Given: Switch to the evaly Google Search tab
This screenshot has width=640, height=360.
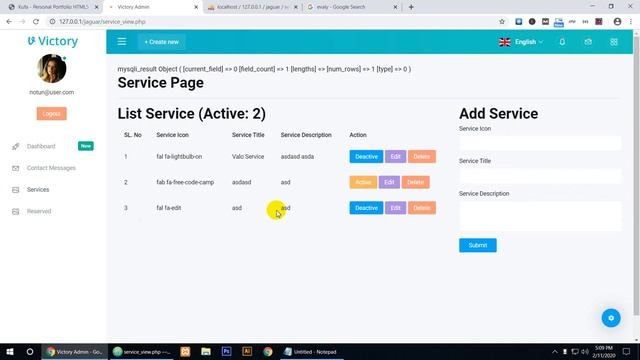Looking at the screenshot, I should pos(351,7).
